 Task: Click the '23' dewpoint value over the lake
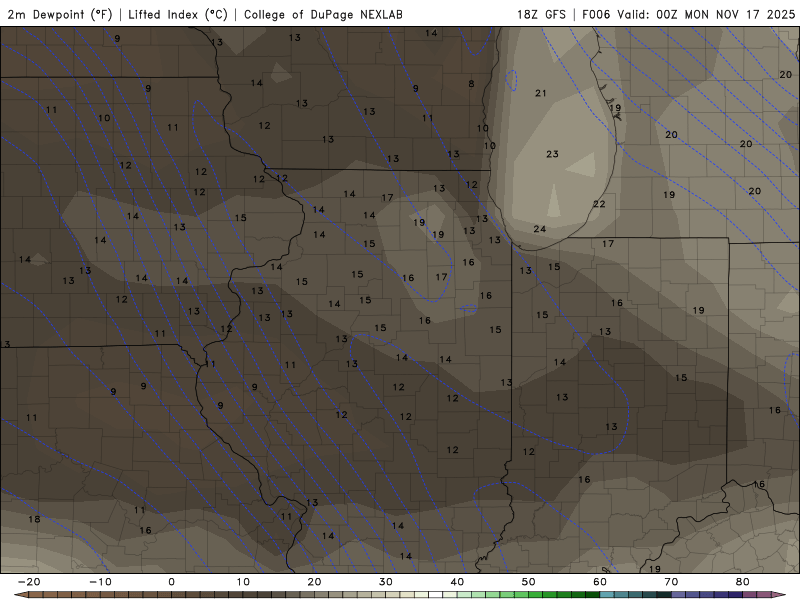point(553,154)
